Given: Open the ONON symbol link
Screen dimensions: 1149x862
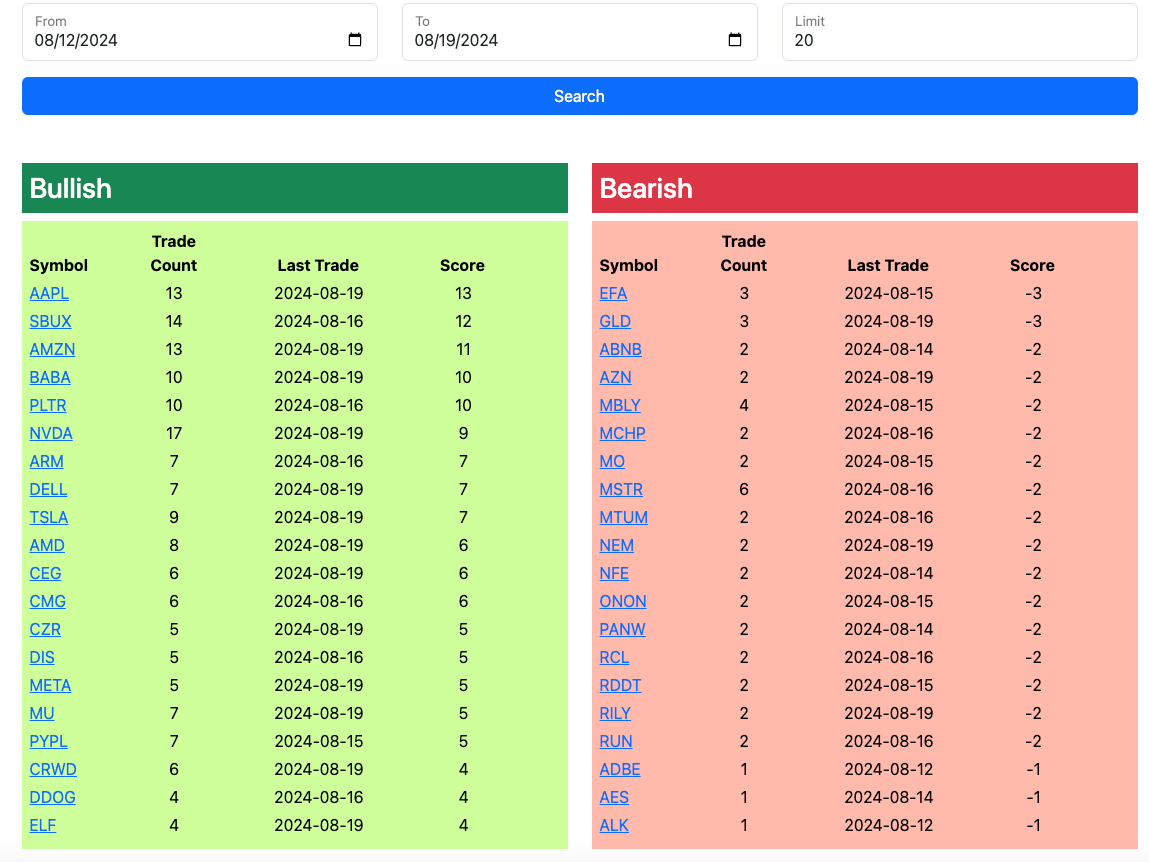Looking at the screenshot, I should click(623, 601).
